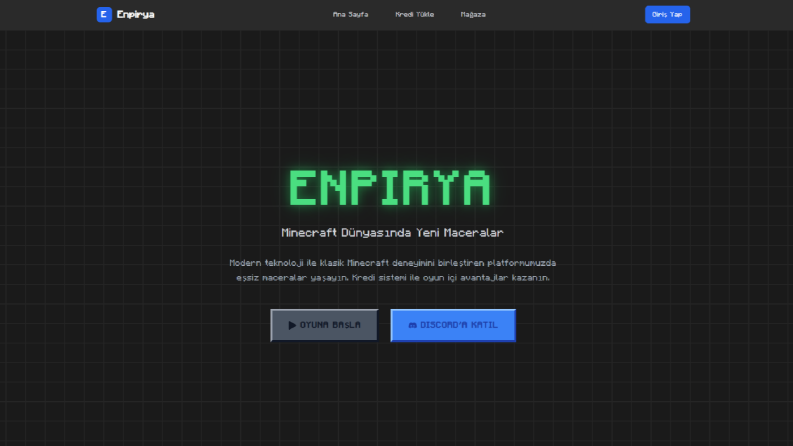Click the Enpirya brand name in navbar
793x446 pixels.
click(136, 15)
